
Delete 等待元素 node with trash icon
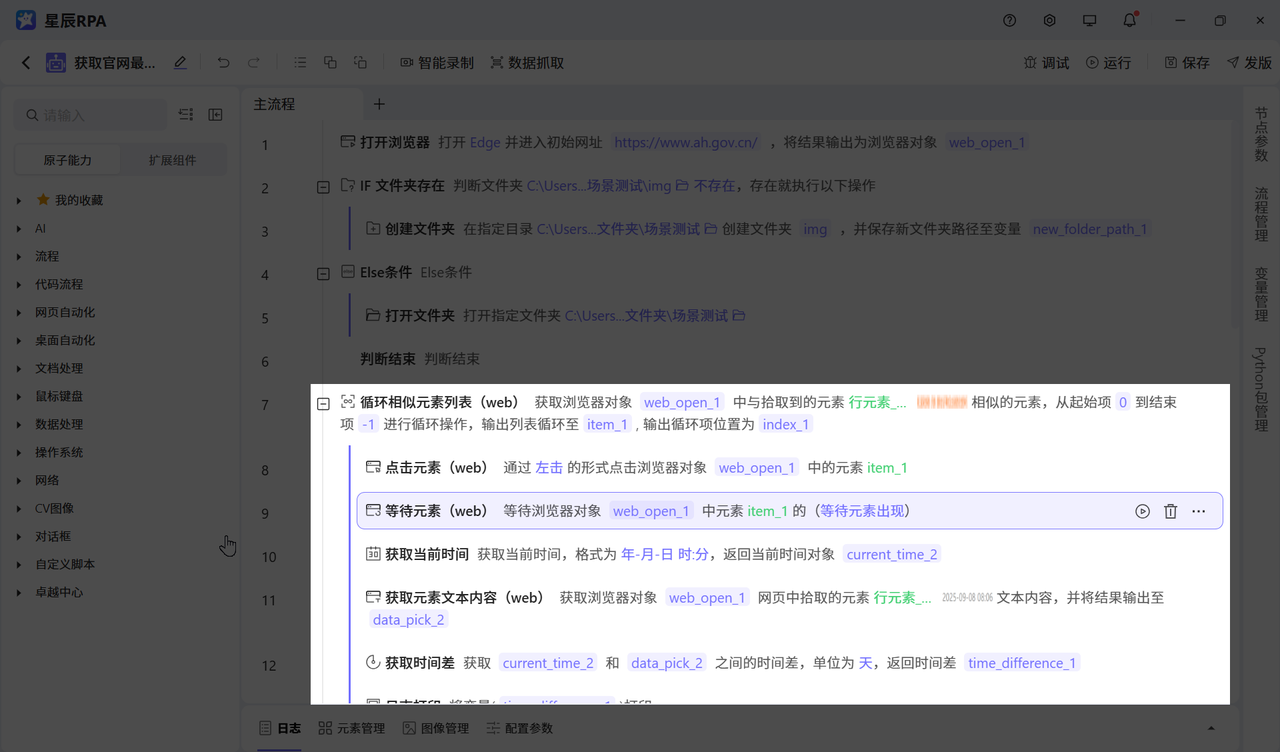coord(1170,510)
